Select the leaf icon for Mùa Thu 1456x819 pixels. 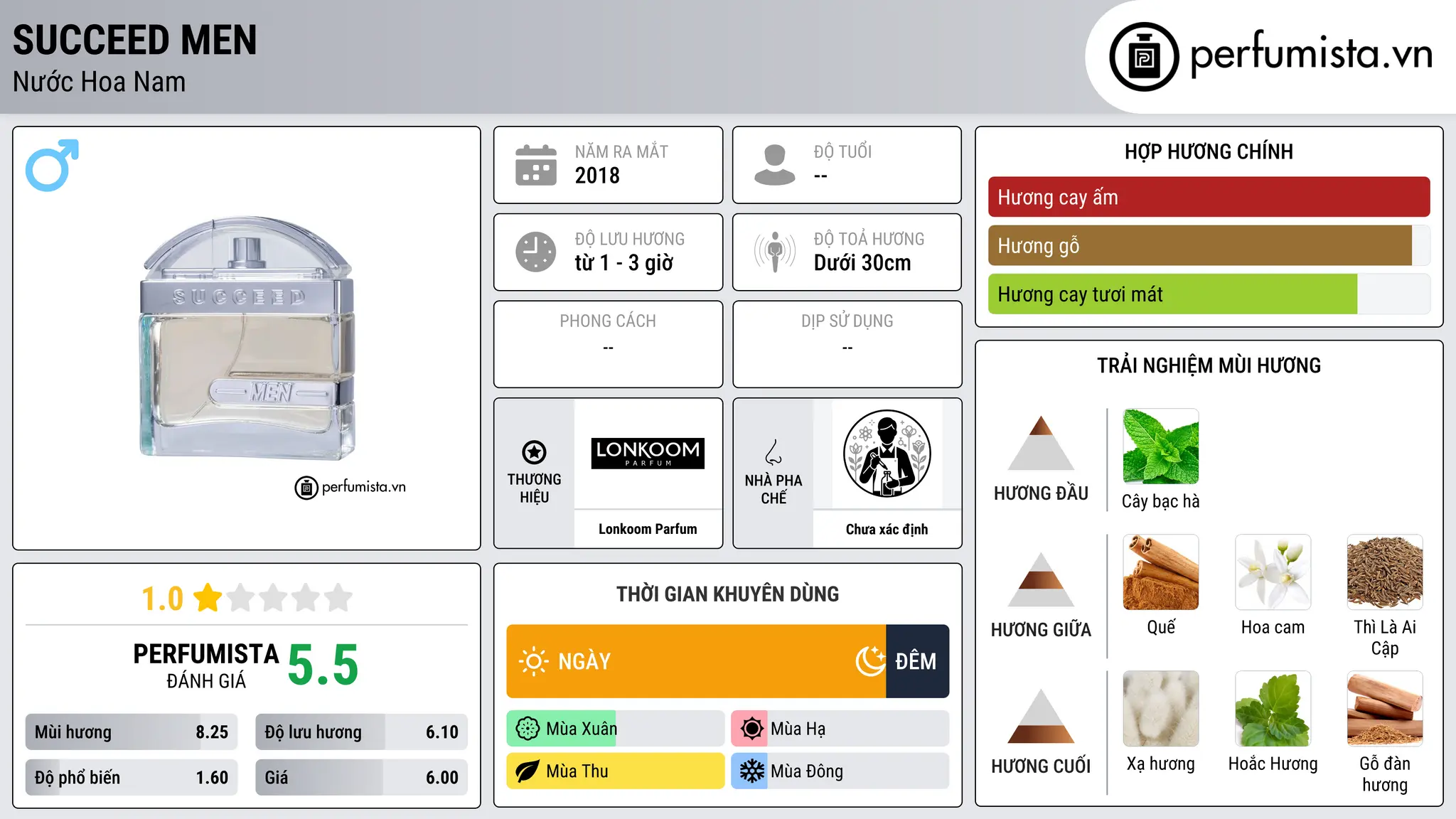click(x=528, y=771)
